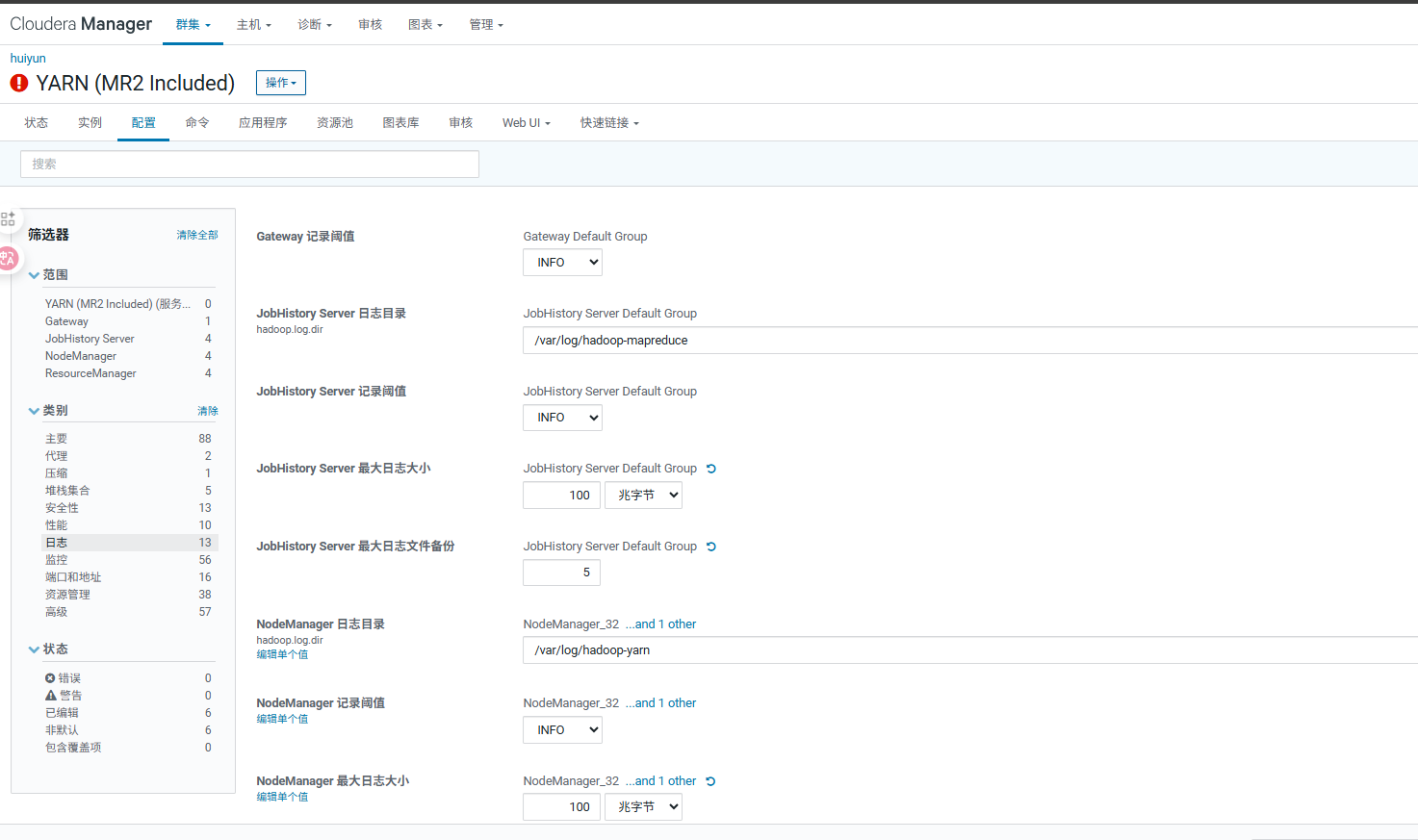The image size is (1418, 840).
Task: Open Gateway 记录阈值 INFO dropdown
Action: (x=562, y=263)
